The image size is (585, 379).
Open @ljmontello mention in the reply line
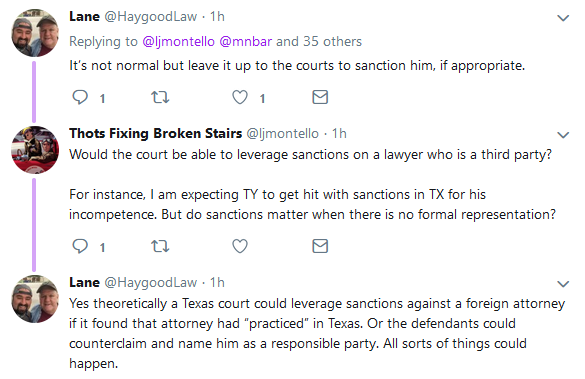click(178, 41)
